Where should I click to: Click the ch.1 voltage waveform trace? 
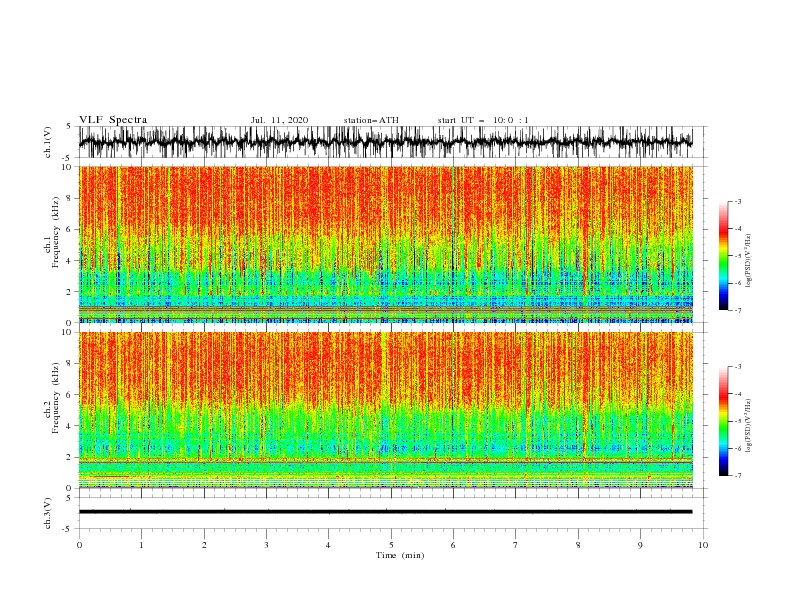click(385, 142)
